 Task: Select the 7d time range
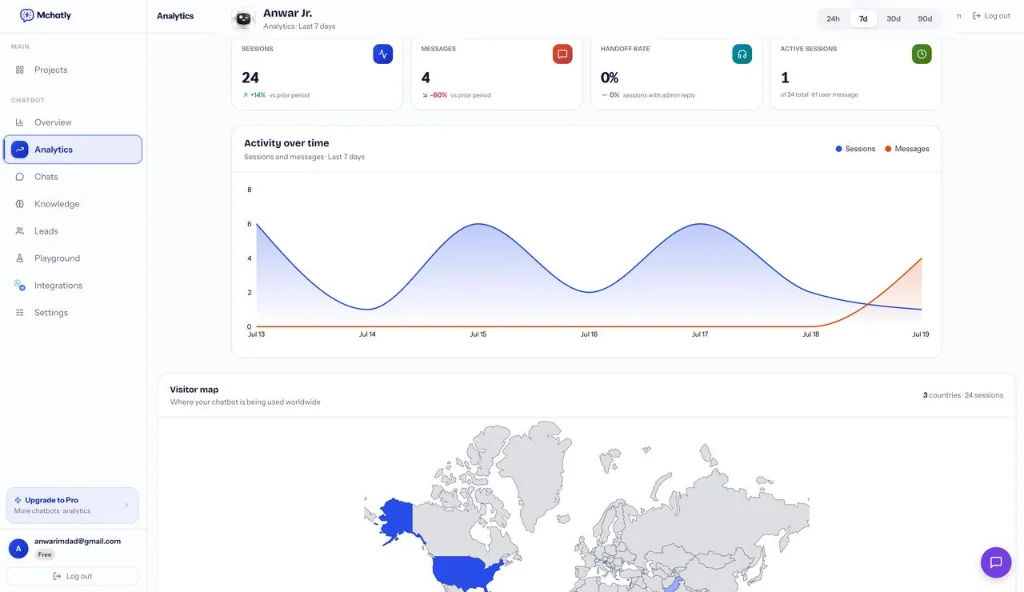click(x=863, y=18)
